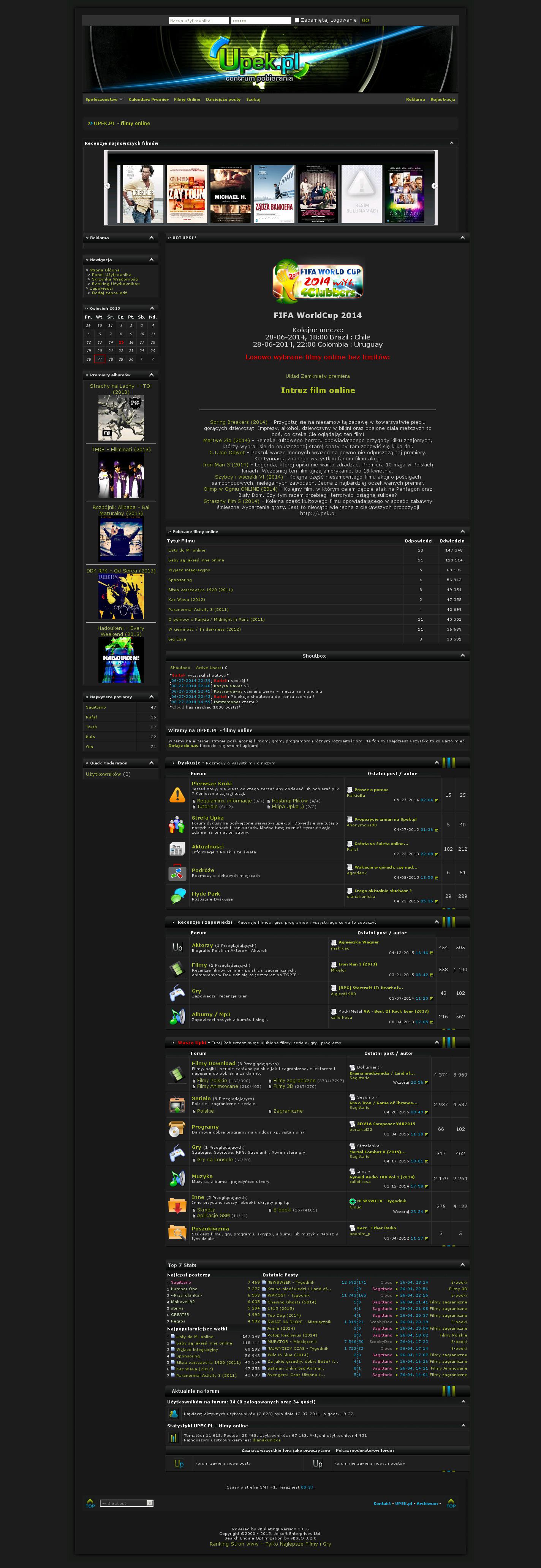The width and height of the screenshot is (541, 1568).
Task: Open Kalendarz Premier in the navigation bar
Action: click(x=148, y=99)
